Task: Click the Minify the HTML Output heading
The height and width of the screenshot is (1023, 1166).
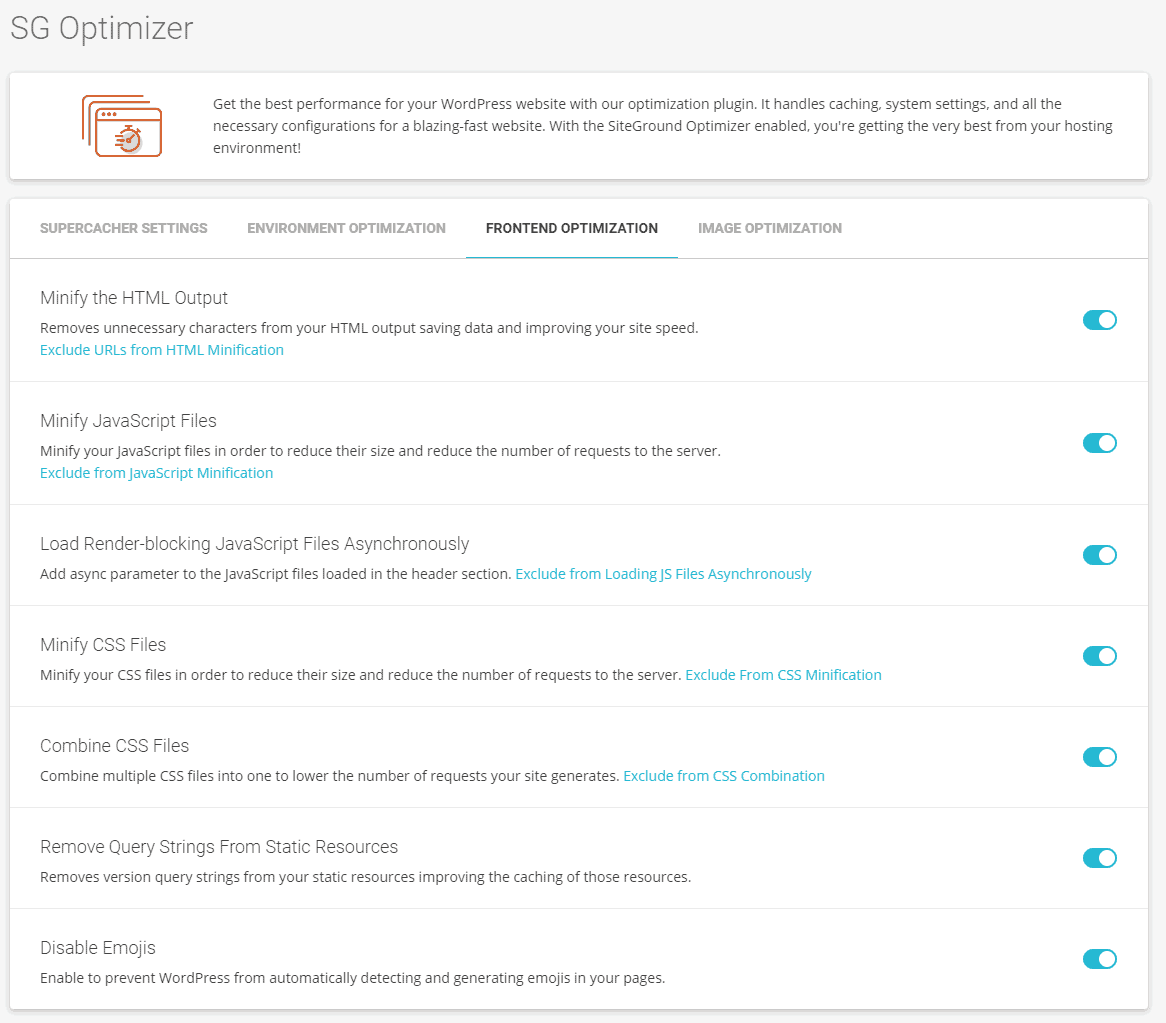Action: coord(134,297)
